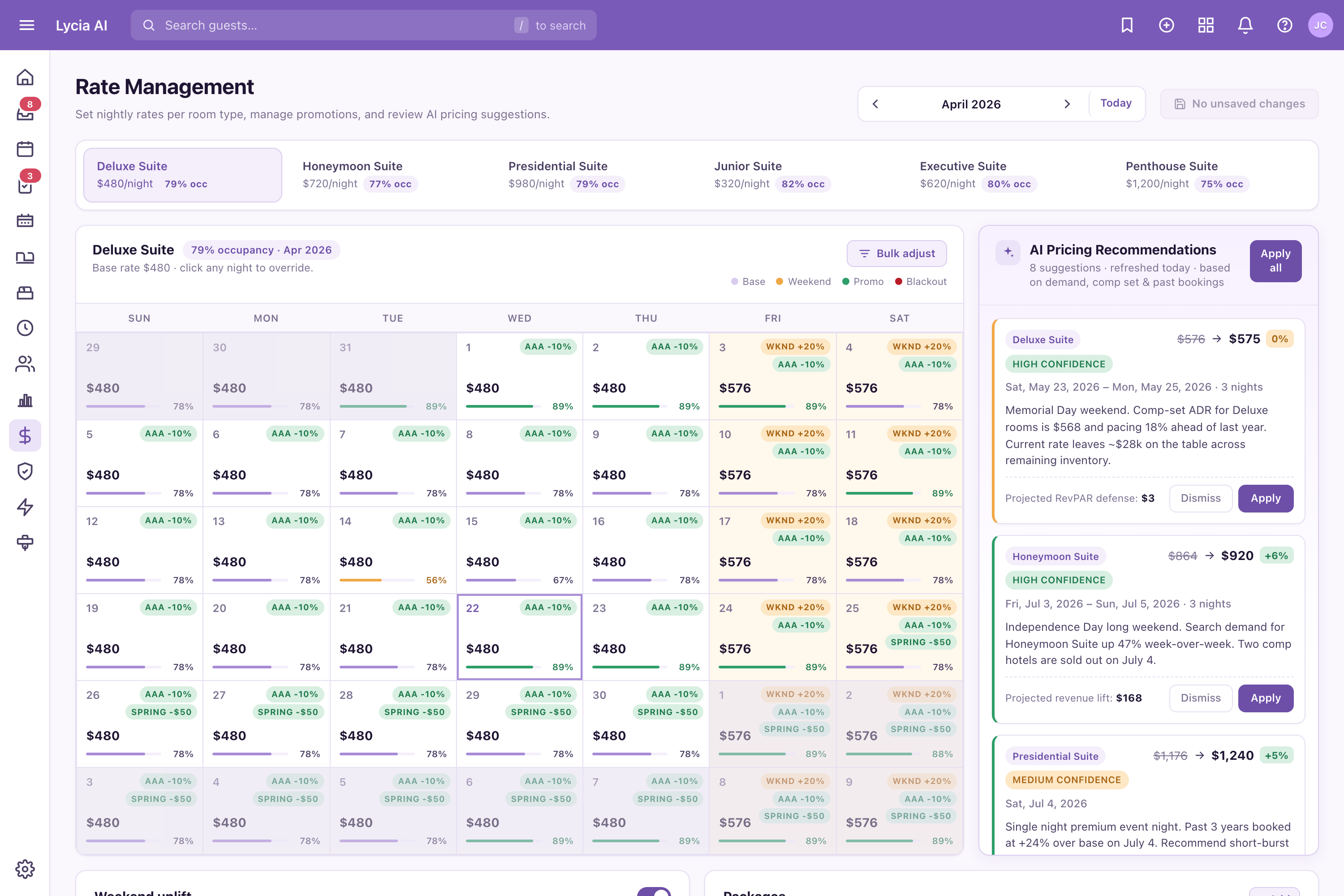1344x896 pixels.
Task: Open the hamburger navigation menu
Action: (27, 25)
